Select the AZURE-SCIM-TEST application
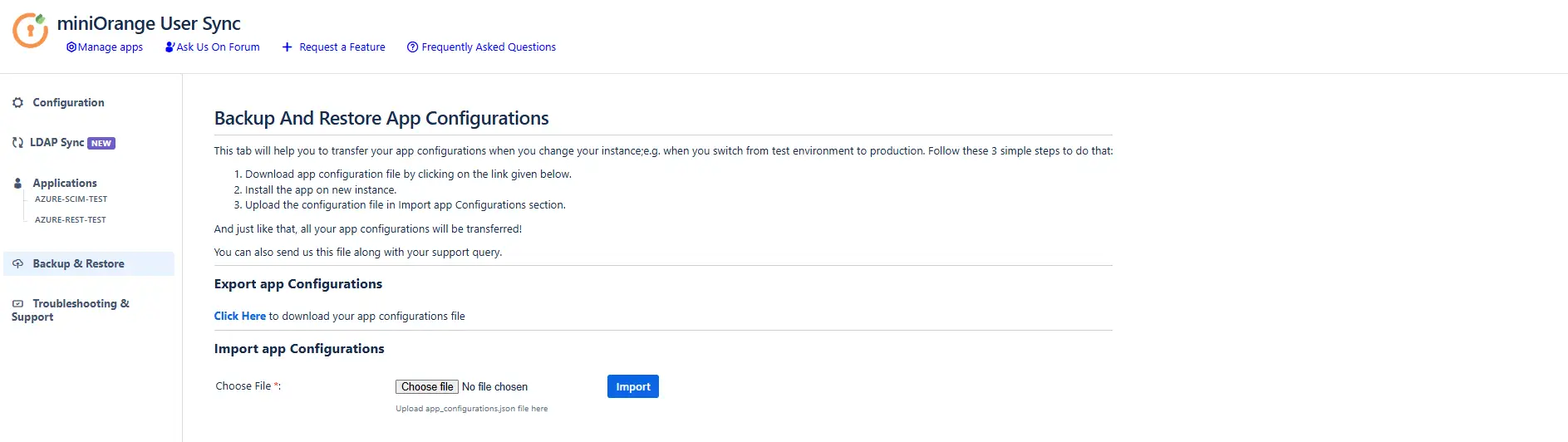Screen dimensions: 1568x442 point(71,199)
